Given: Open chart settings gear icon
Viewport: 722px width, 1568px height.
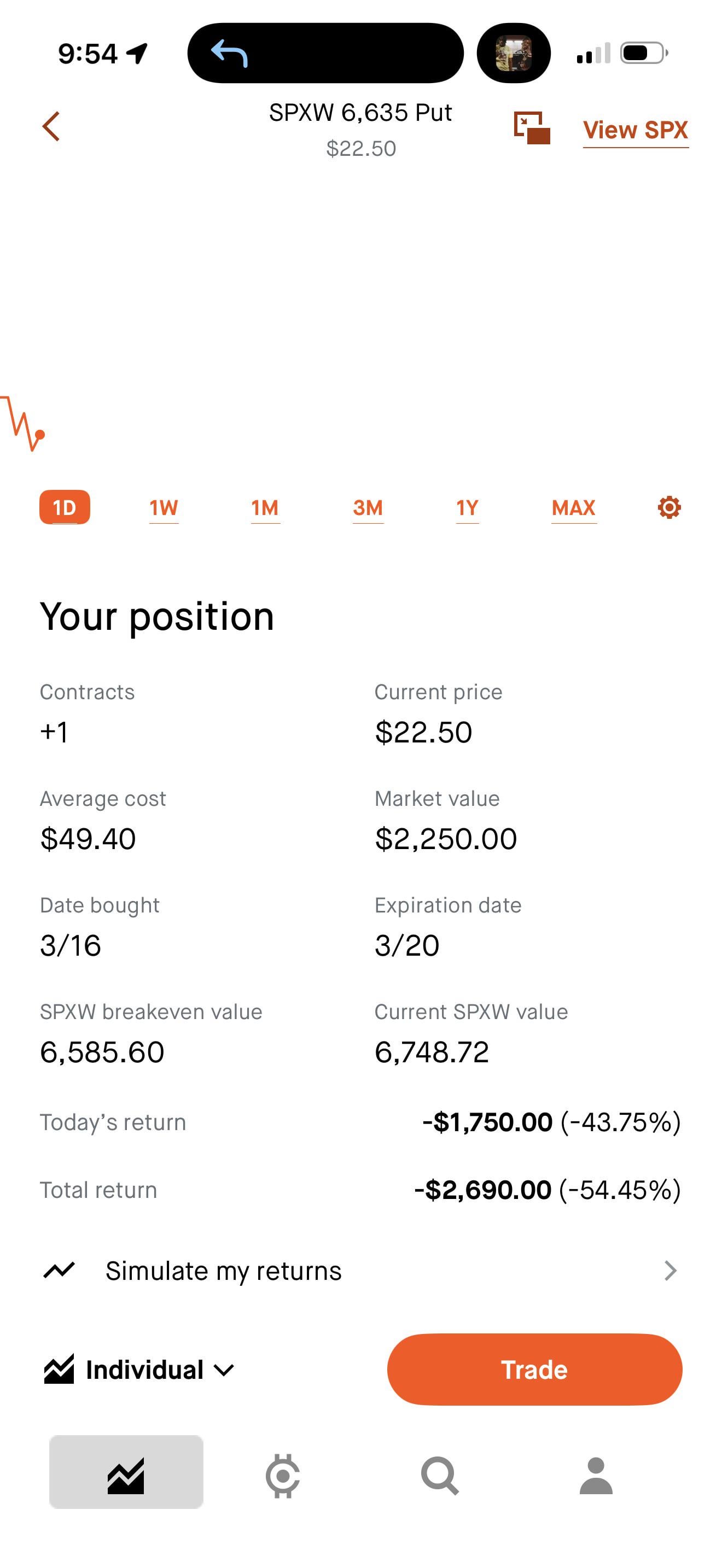Looking at the screenshot, I should coord(669,507).
